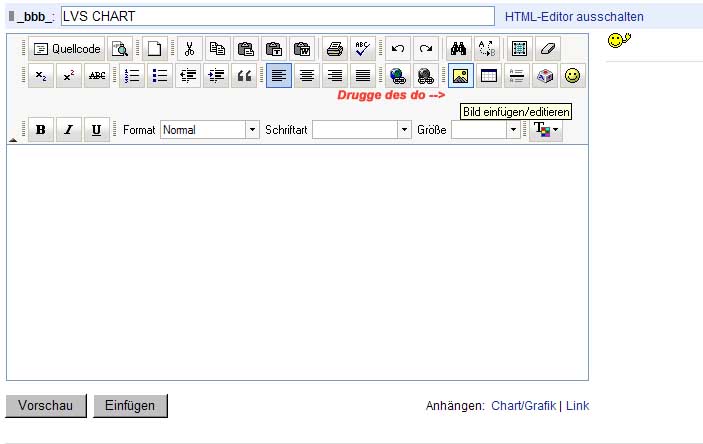Remove the link with the gray globe icon

(425, 76)
